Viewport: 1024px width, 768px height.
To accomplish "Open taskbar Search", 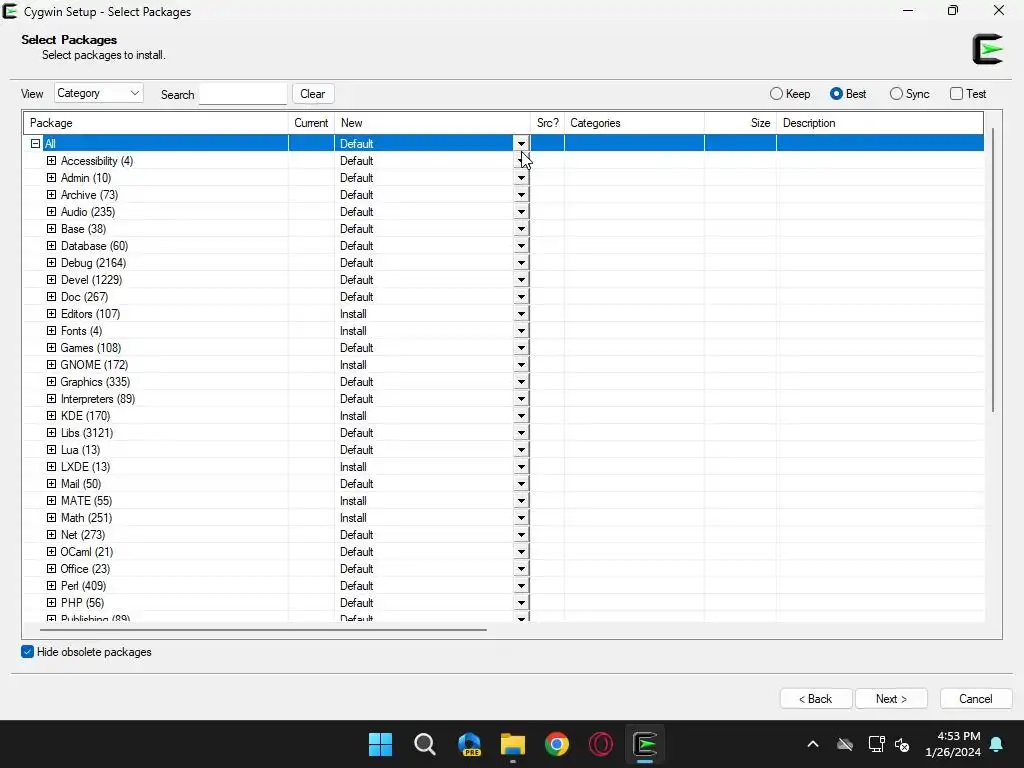I will click(x=424, y=744).
